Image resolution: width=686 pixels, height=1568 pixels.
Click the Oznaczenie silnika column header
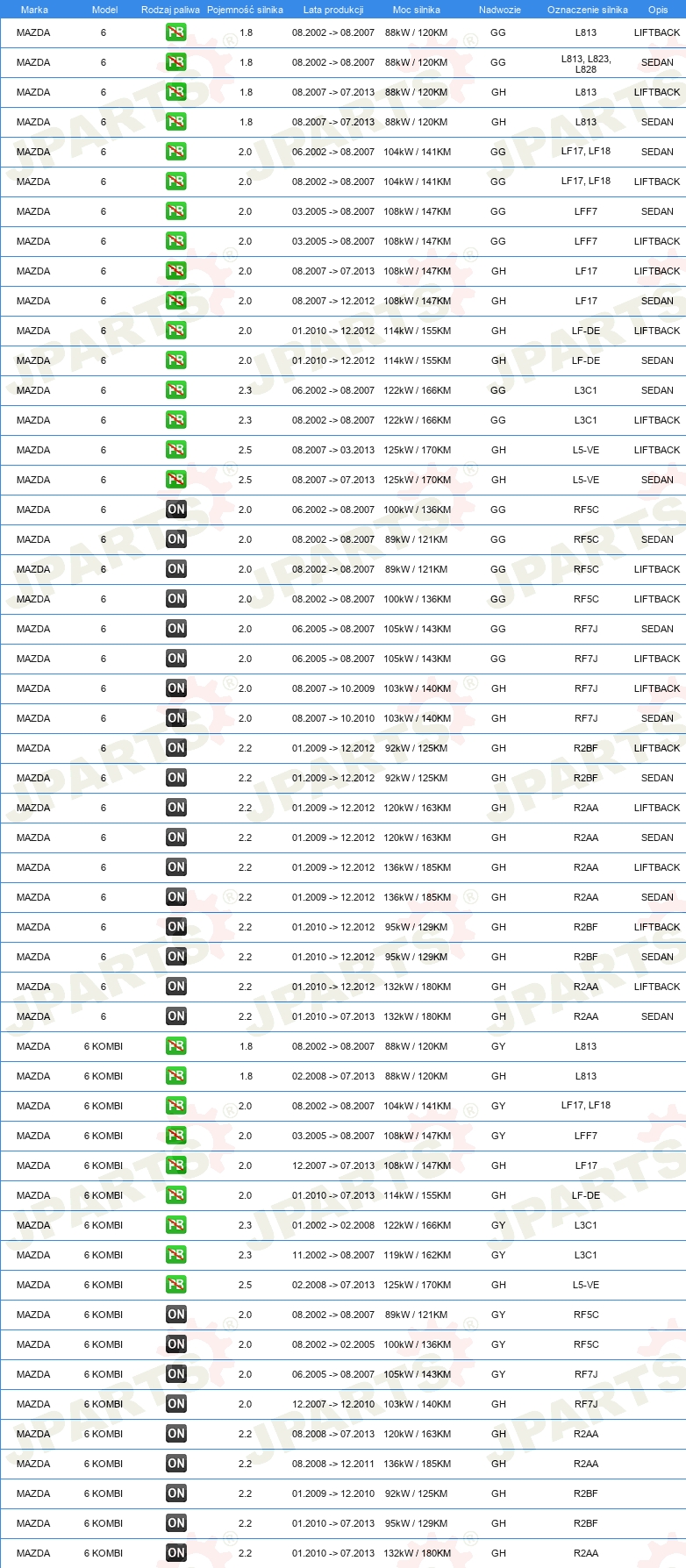tap(587, 10)
